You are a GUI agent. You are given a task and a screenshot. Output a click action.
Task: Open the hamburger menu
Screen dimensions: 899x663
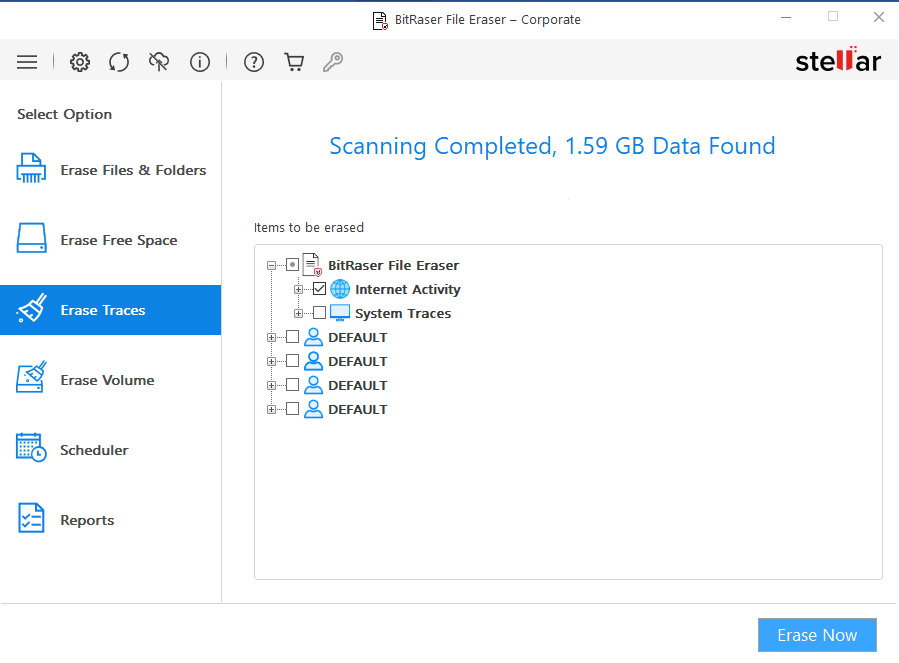[27, 62]
